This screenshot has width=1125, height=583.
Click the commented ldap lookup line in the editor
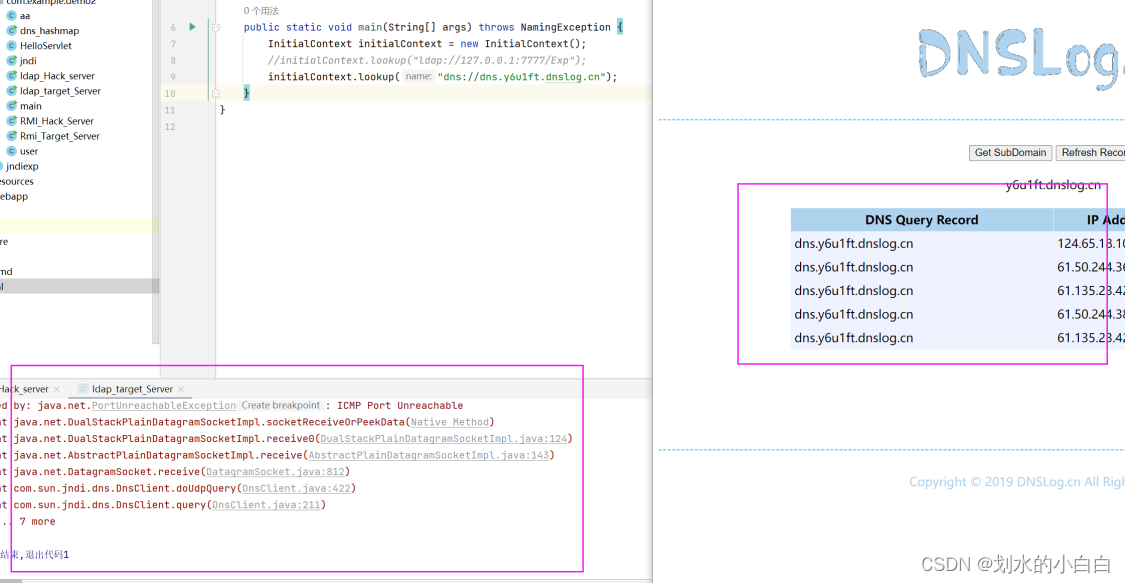point(427,60)
